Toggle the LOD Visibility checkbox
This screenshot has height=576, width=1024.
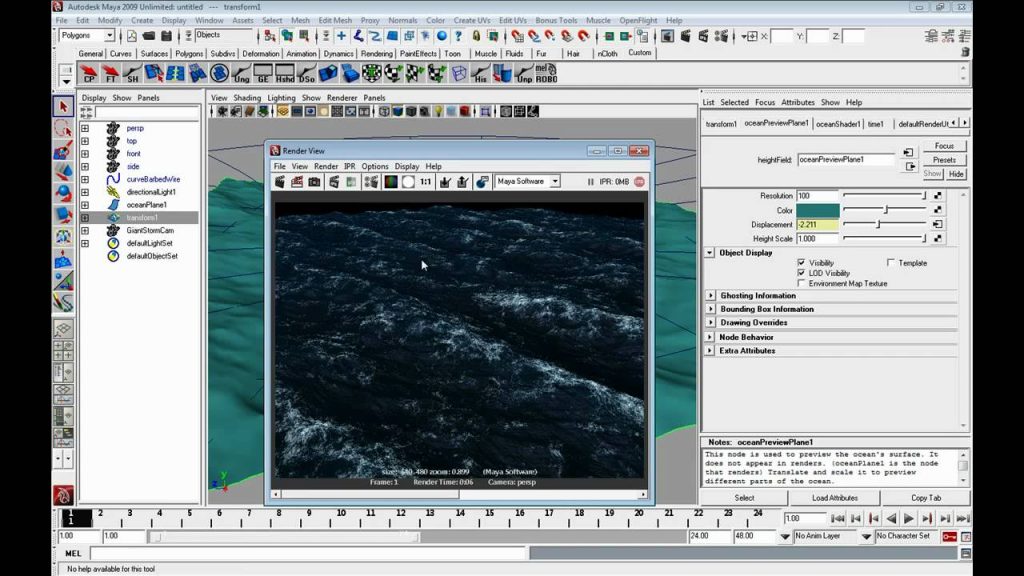(801, 273)
